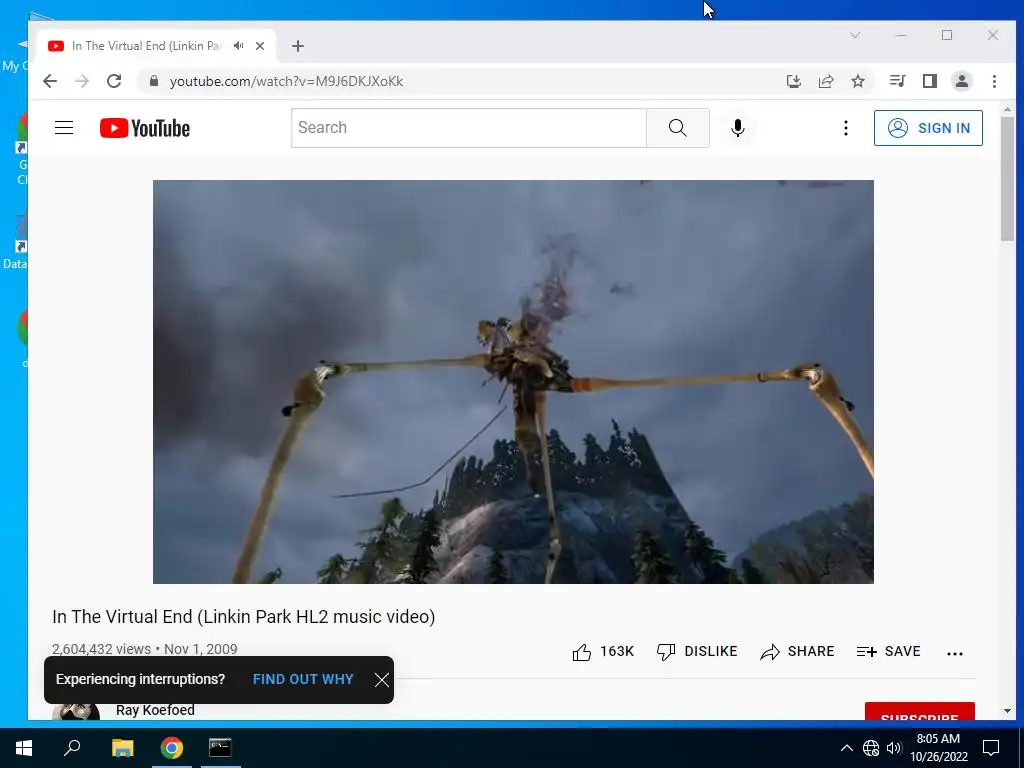This screenshot has height=768, width=1024.
Task: Close the In The Virtual End tab
Action: point(260,46)
